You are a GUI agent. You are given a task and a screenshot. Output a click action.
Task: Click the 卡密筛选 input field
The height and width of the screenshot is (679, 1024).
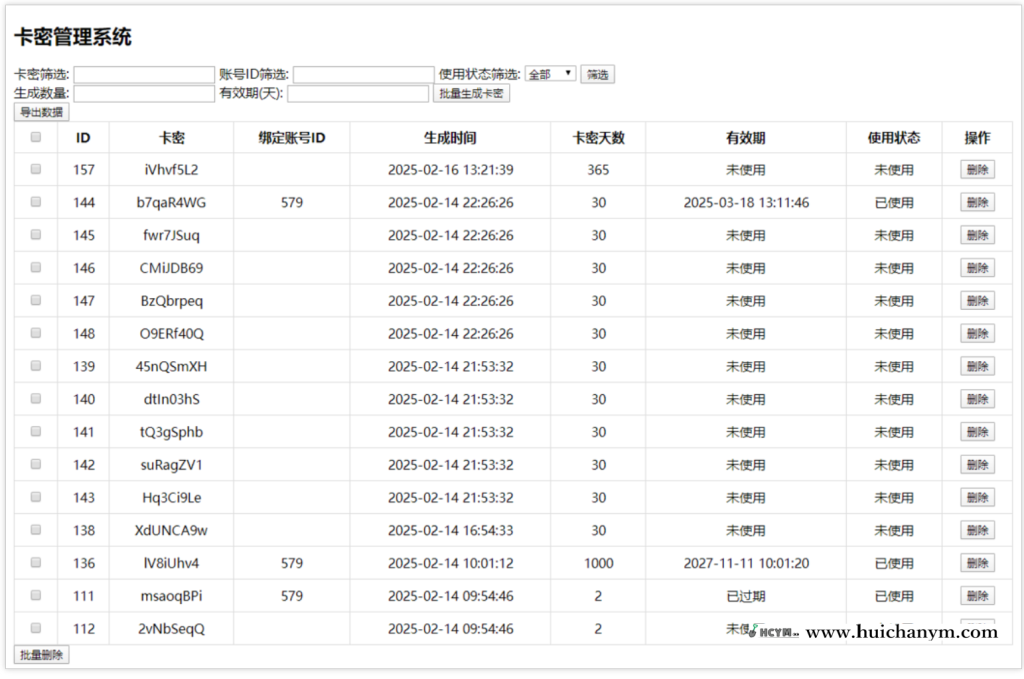click(x=145, y=73)
